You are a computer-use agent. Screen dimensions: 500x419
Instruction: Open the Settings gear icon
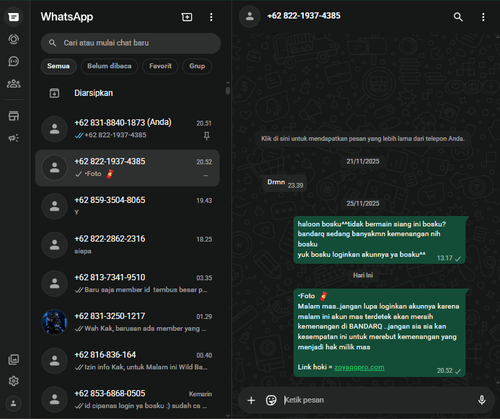coord(14,381)
